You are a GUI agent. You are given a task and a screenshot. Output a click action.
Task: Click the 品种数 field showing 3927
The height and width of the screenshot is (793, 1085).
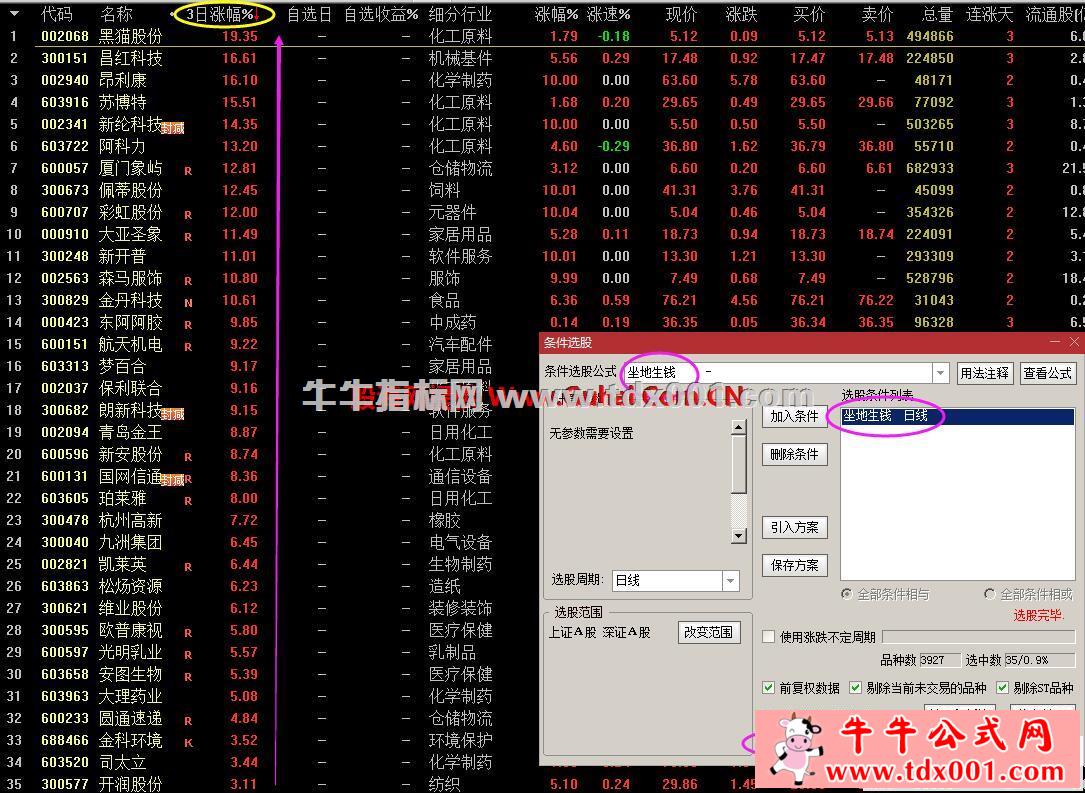[x=940, y=660]
